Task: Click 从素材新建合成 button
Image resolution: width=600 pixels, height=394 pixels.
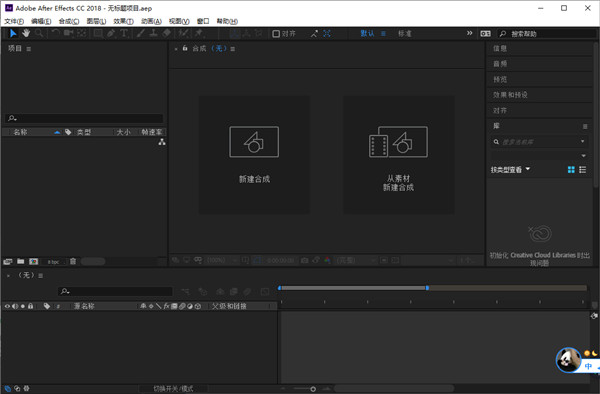Action: point(398,155)
